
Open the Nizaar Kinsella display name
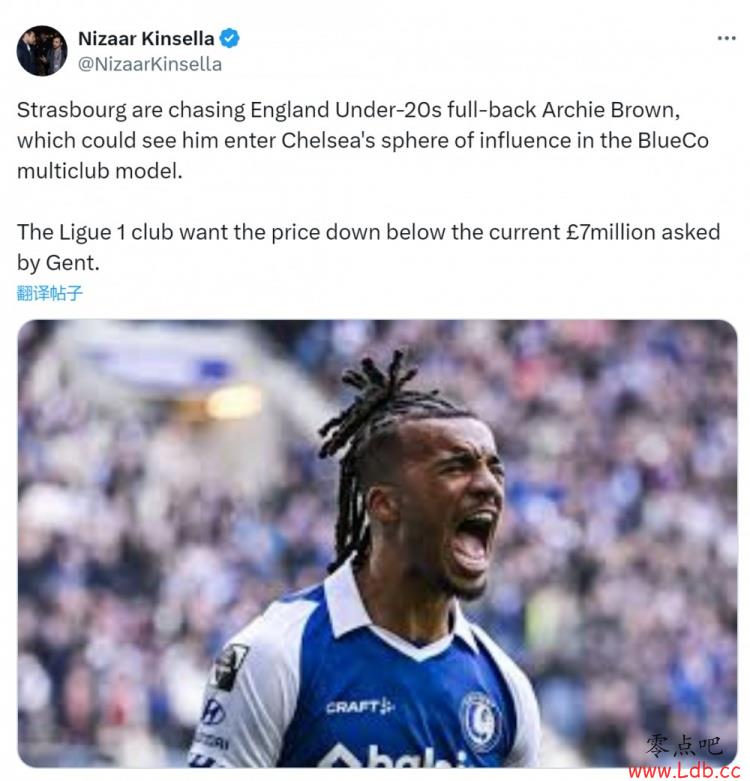tap(146, 38)
